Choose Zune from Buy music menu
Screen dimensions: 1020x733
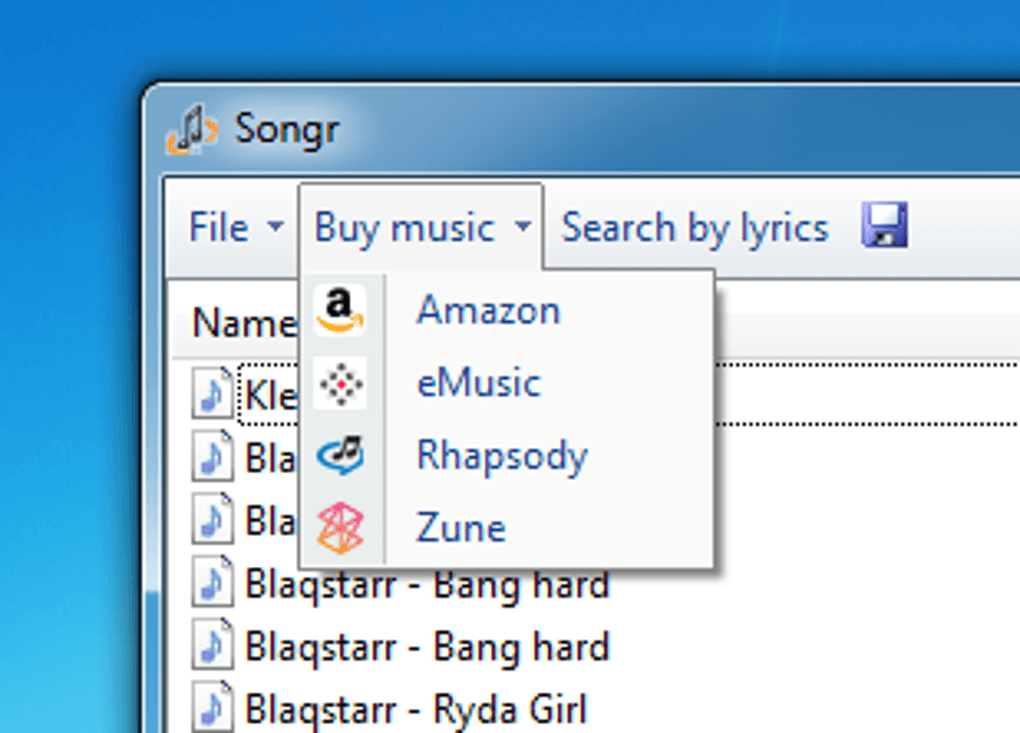tap(507, 527)
